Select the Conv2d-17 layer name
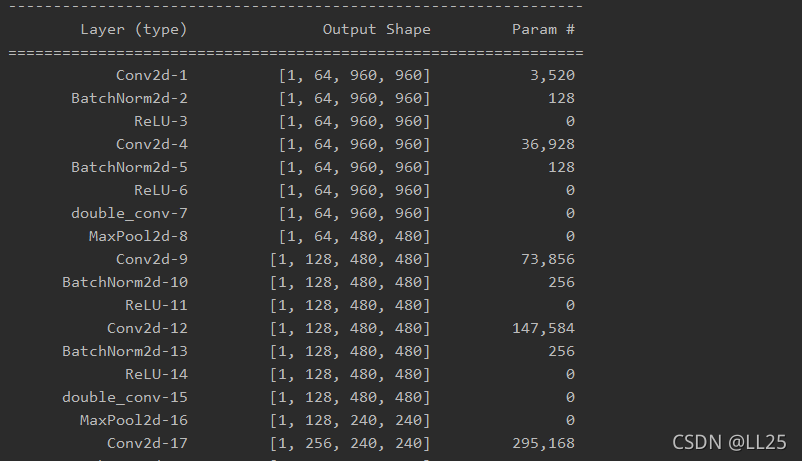Viewport: 802px width, 461px height. [x=147, y=444]
